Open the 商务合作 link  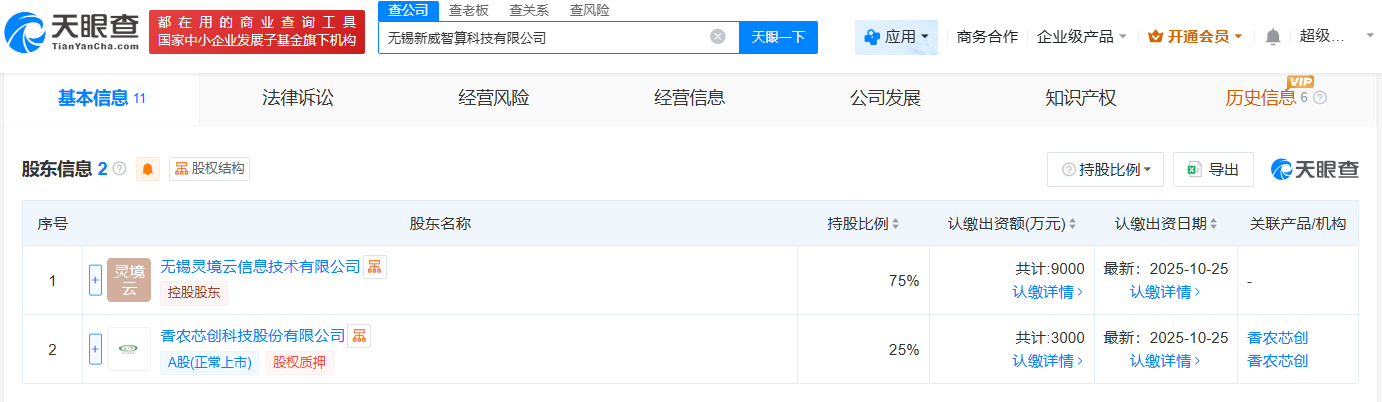pos(987,37)
